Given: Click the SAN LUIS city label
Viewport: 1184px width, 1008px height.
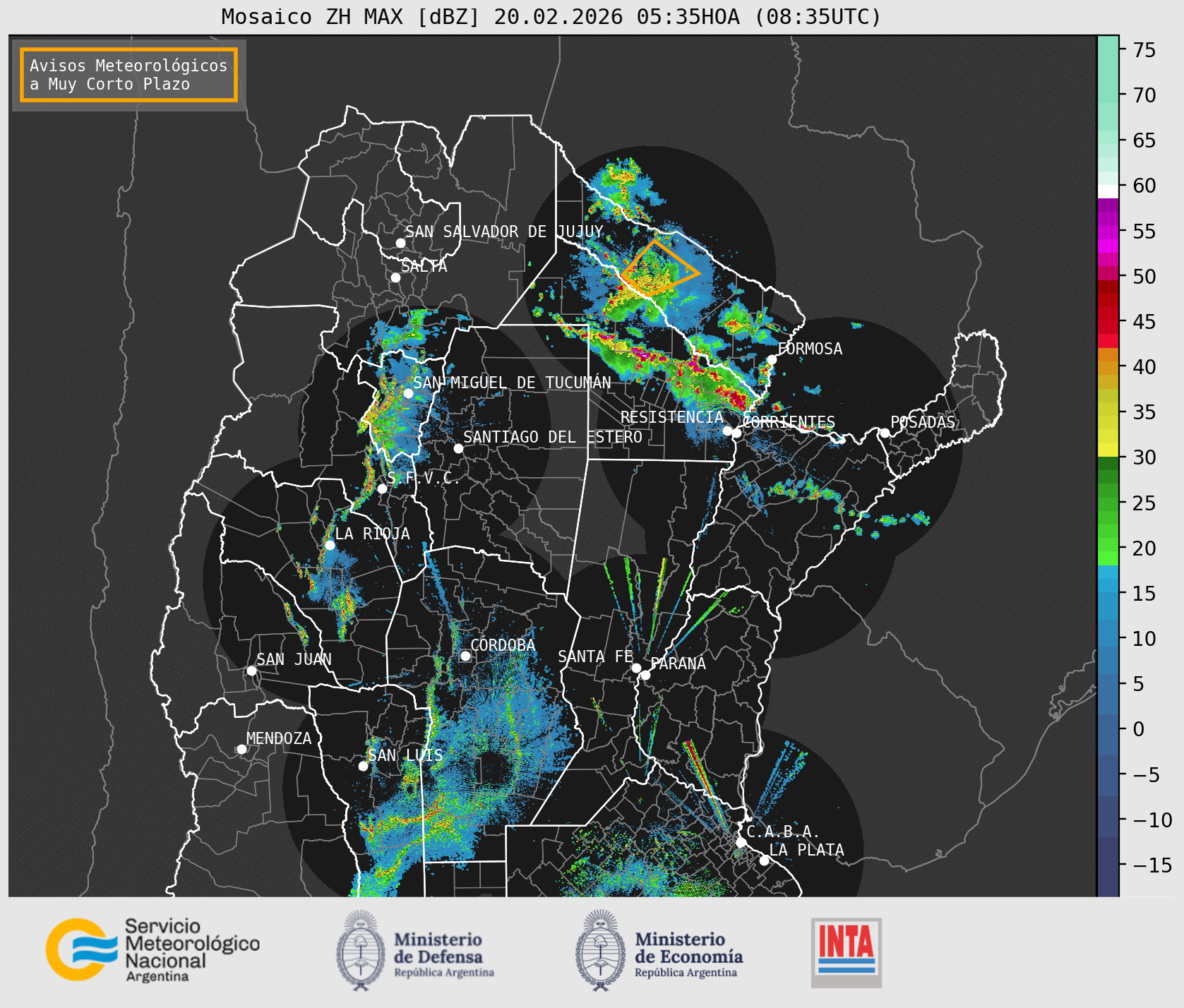Looking at the screenshot, I should click(x=406, y=755).
